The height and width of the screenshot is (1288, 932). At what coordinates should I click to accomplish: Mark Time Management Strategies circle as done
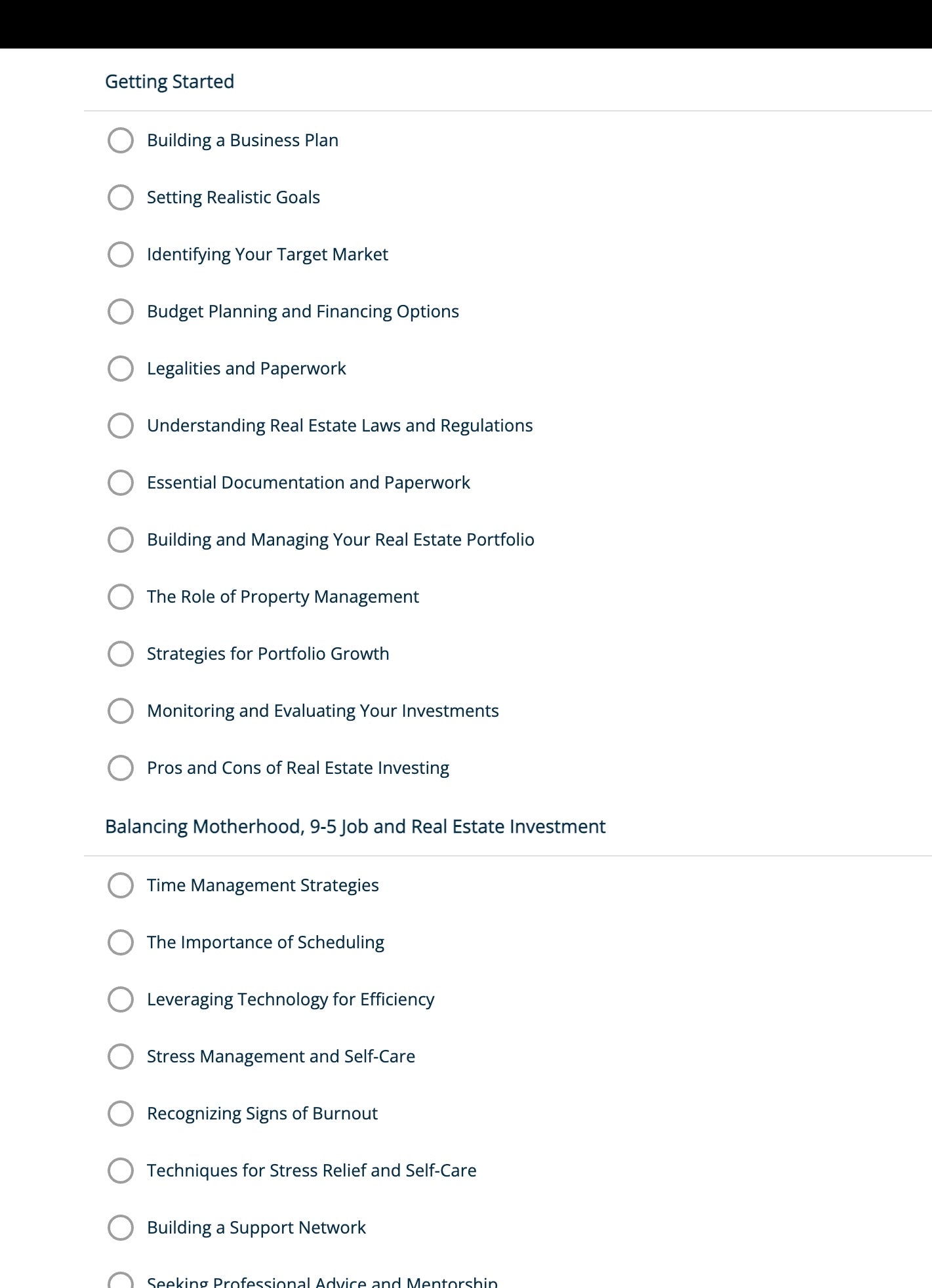click(121, 885)
